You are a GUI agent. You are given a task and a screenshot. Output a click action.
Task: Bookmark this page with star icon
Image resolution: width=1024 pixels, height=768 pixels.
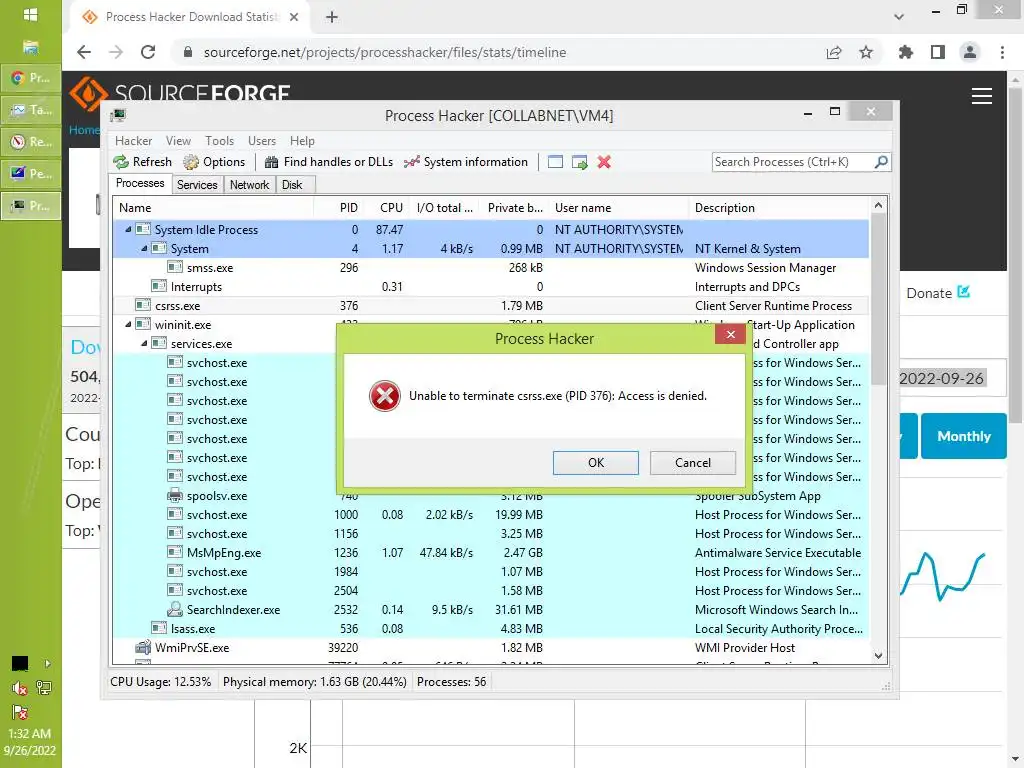pyautogui.click(x=866, y=52)
